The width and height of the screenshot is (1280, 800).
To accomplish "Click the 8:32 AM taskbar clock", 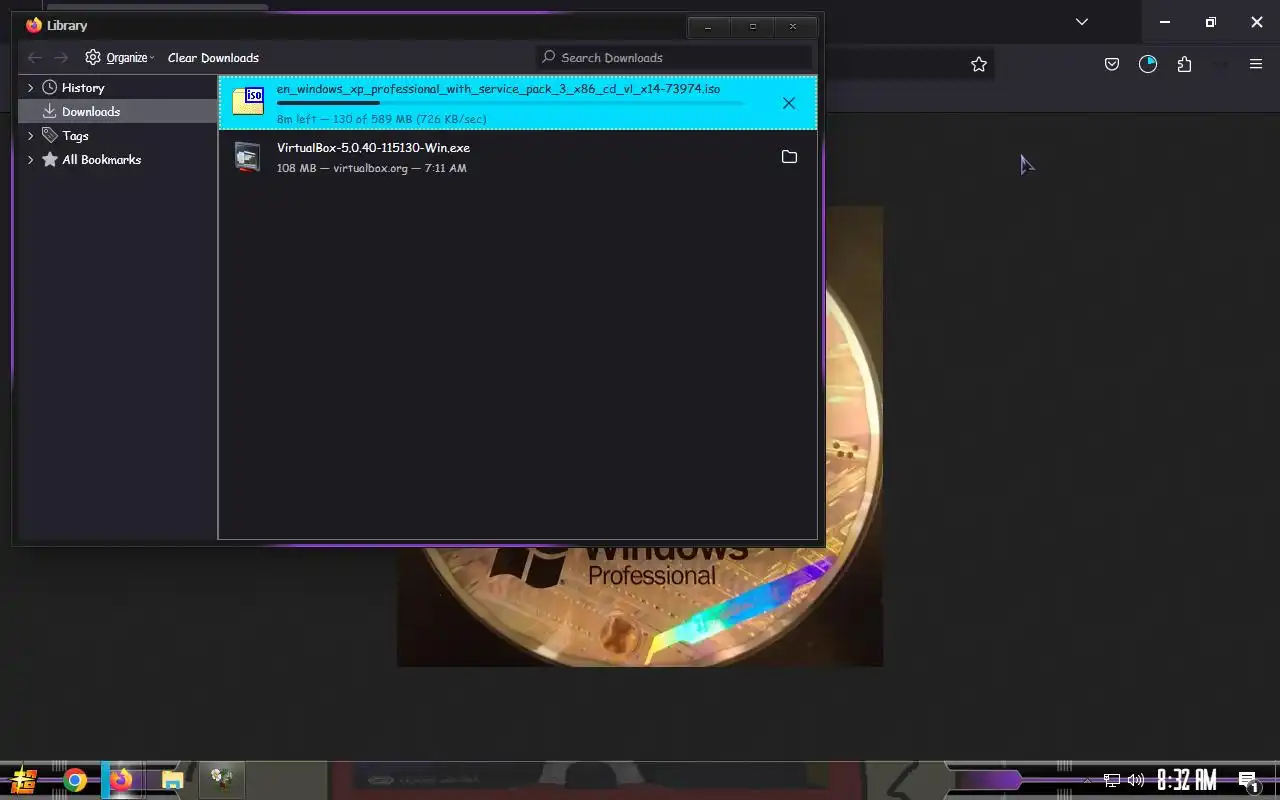I will tap(1187, 780).
